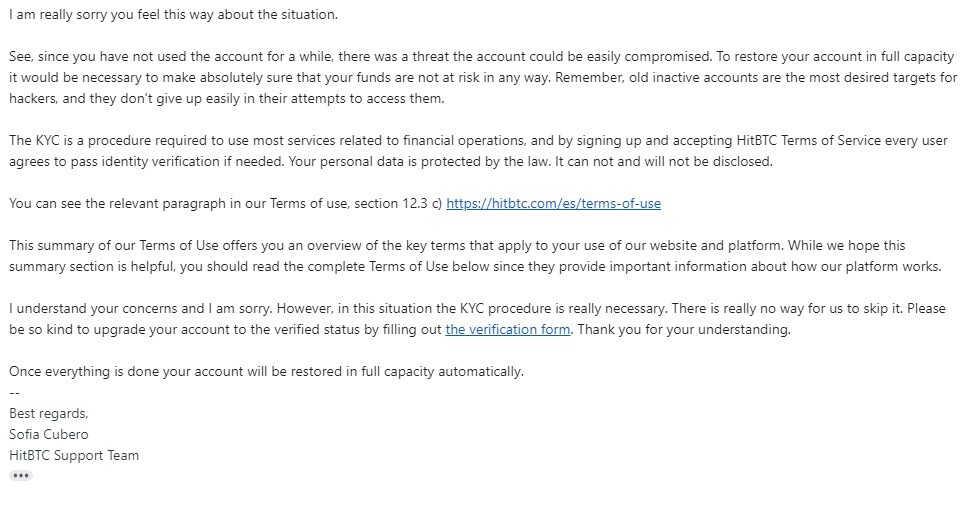
Task: Click the HitBTC Support Team signature line
Action: coord(74,455)
